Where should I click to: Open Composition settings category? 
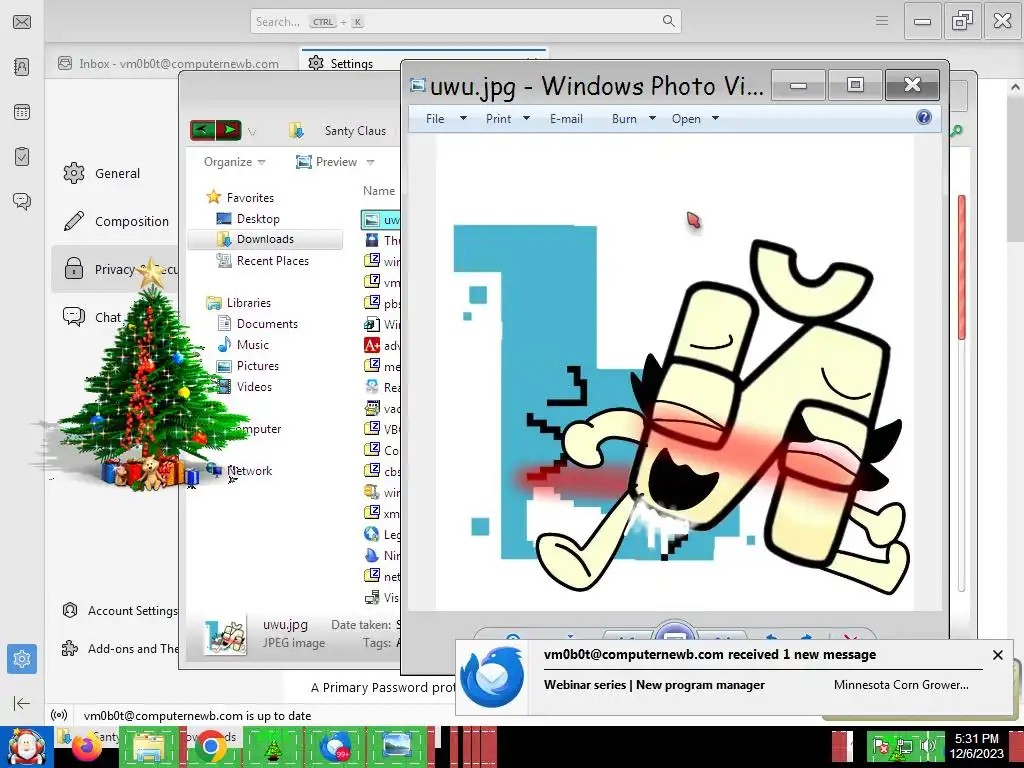click(x=117, y=221)
